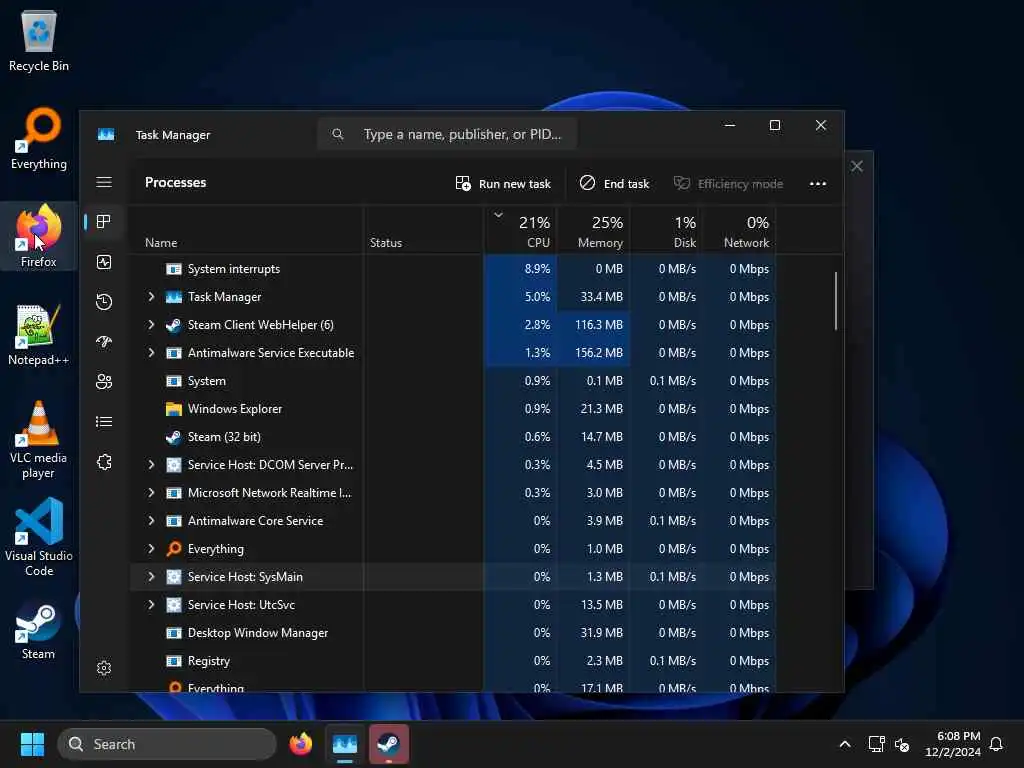
Task: Expand Microsoft Network Realtime row
Action: point(152,492)
